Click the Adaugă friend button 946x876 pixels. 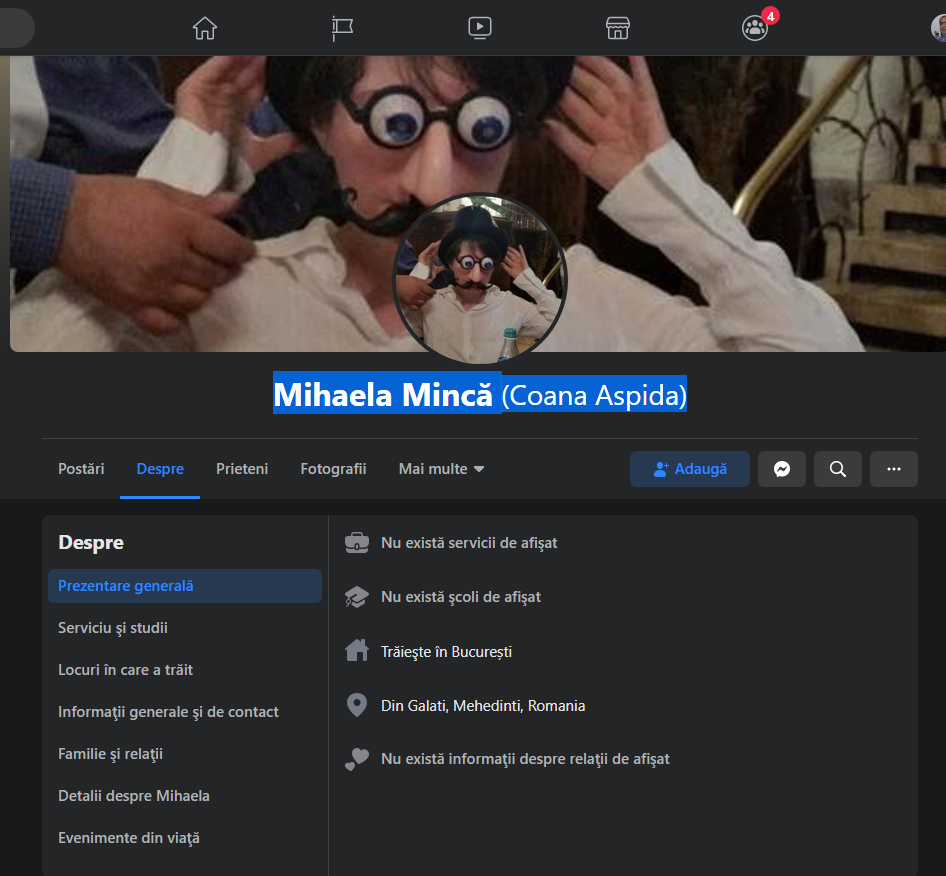(690, 469)
